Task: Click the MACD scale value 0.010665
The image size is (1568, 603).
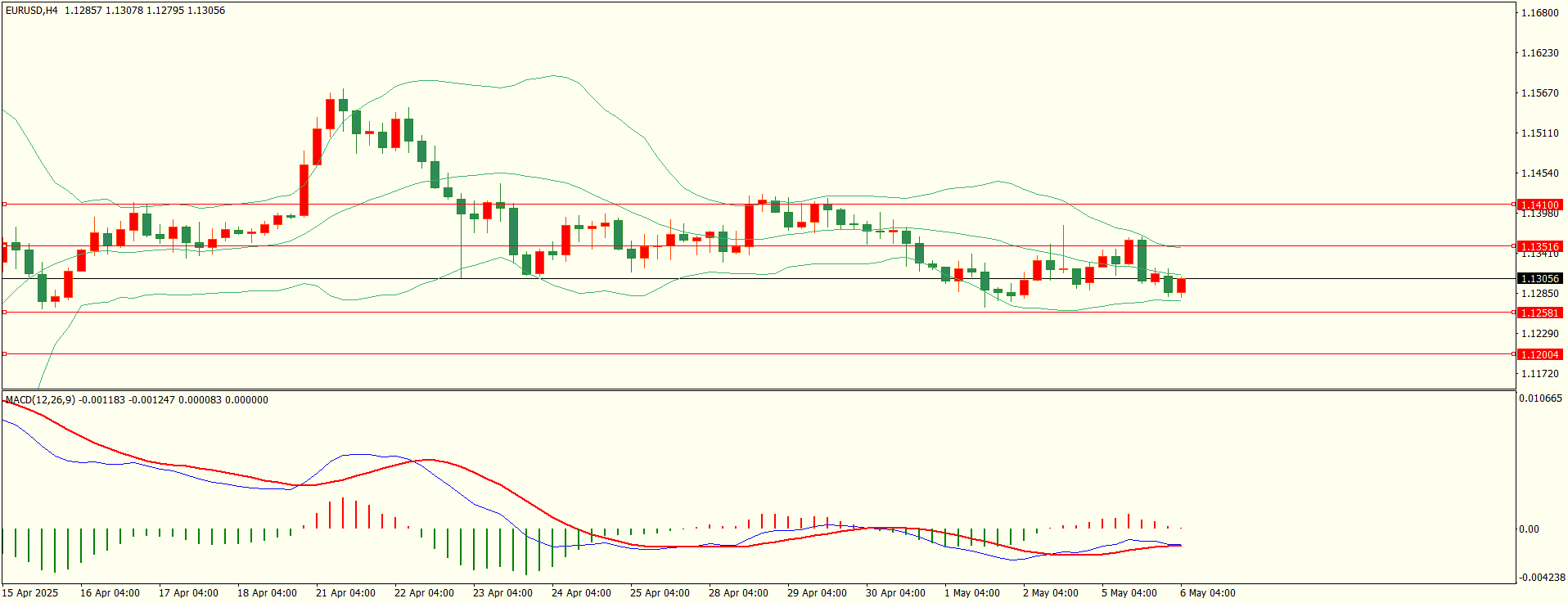Action: coord(1540,398)
